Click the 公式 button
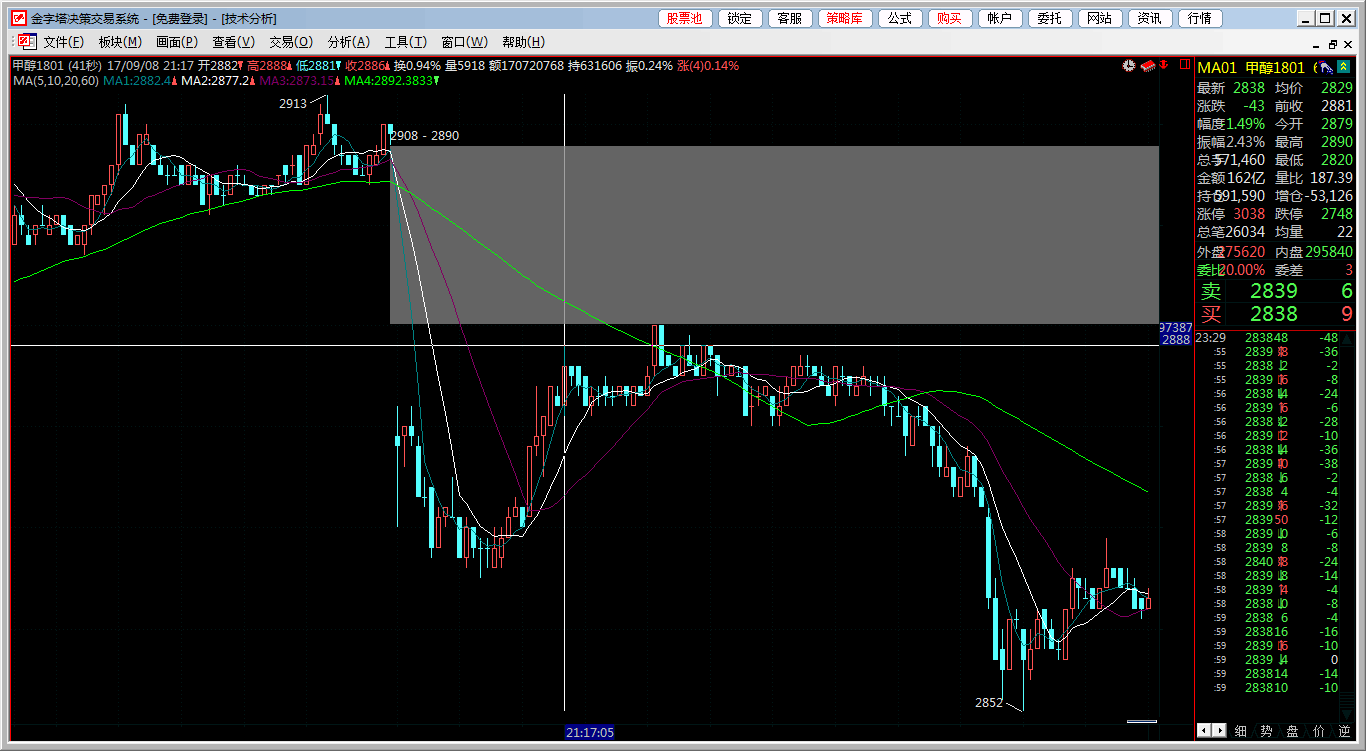1366x751 pixels. pyautogui.click(x=900, y=18)
